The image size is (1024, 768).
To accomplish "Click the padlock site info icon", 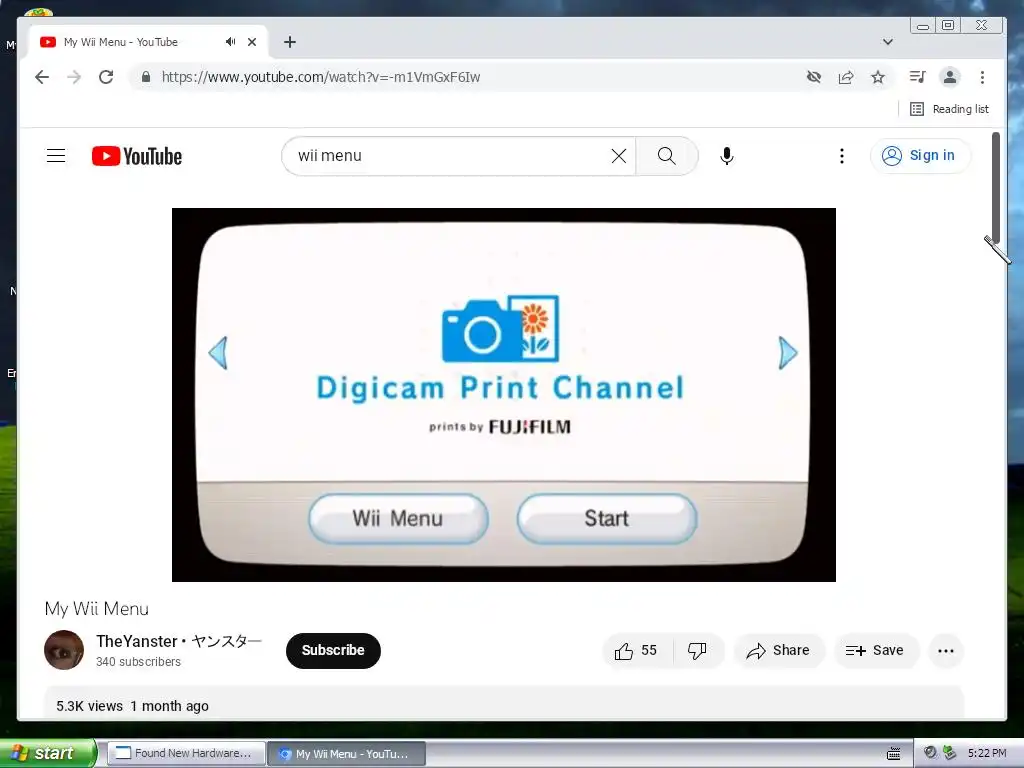I will 146,77.
